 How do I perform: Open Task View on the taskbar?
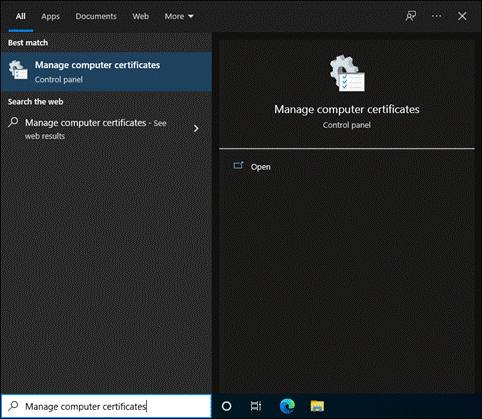point(256,406)
